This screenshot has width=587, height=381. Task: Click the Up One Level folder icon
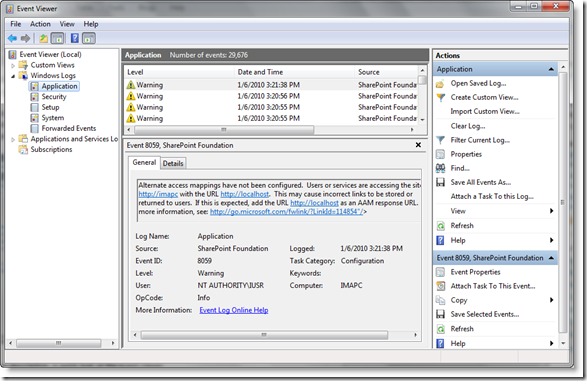coord(44,38)
